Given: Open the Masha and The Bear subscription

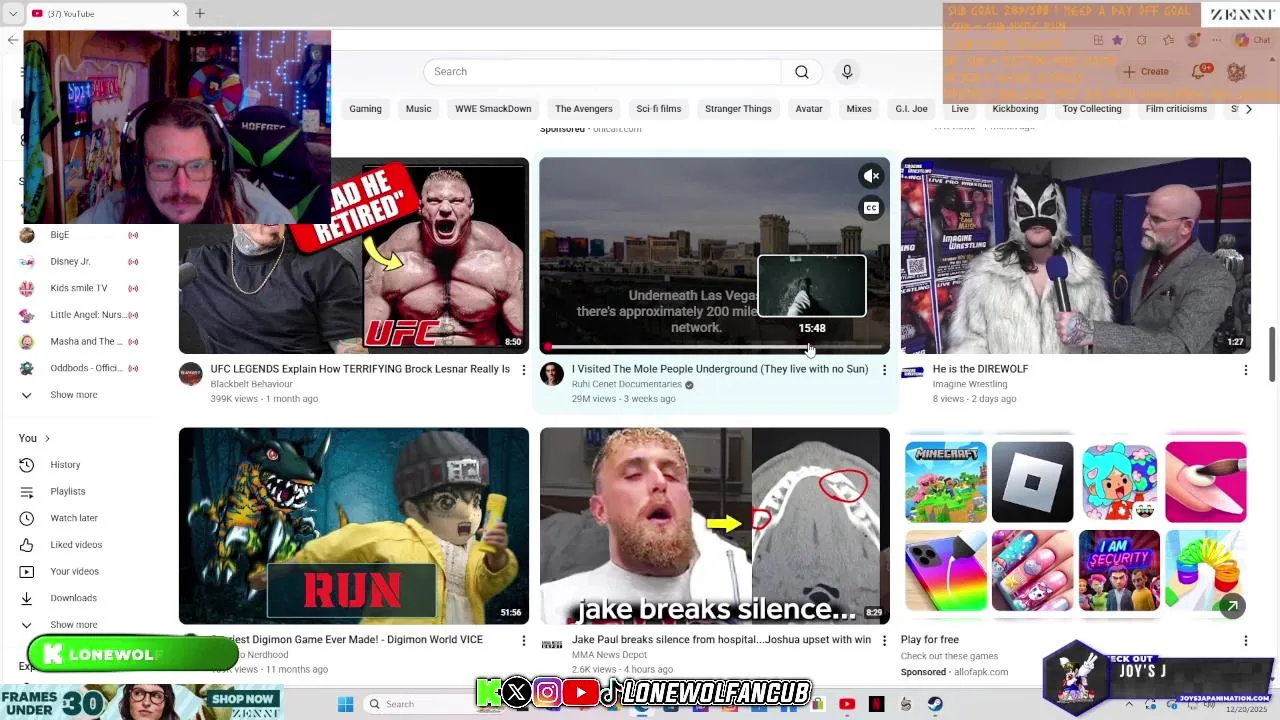Looking at the screenshot, I should pos(80,342).
